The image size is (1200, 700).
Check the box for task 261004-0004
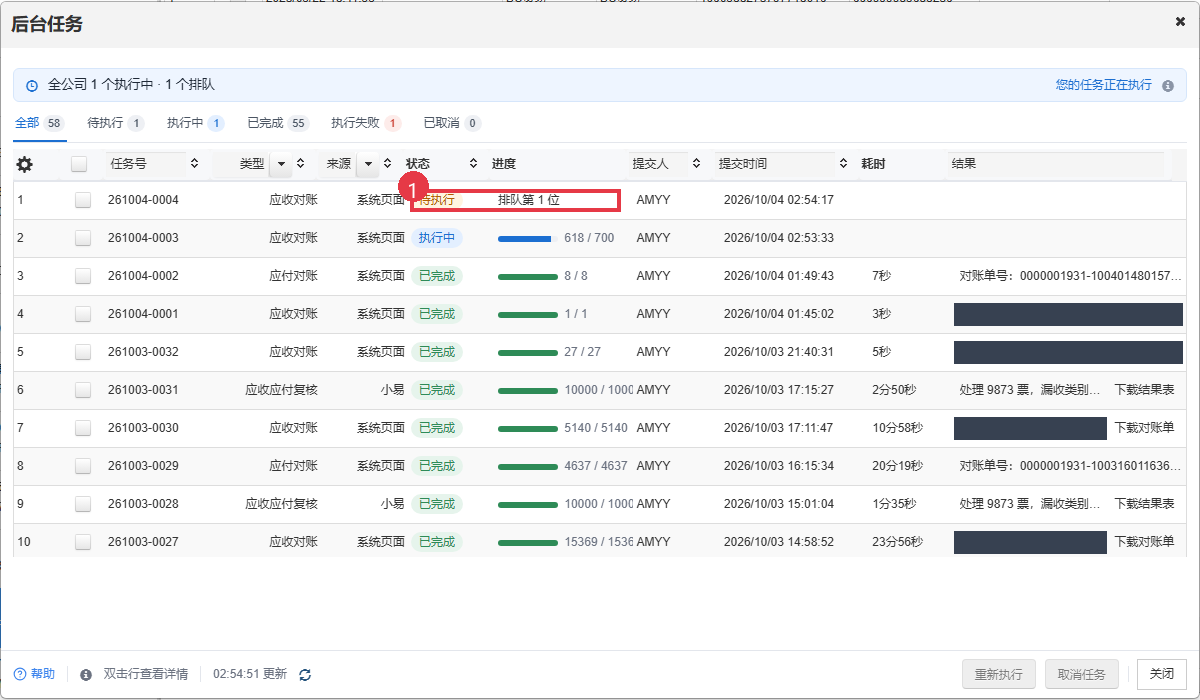pyautogui.click(x=82, y=200)
